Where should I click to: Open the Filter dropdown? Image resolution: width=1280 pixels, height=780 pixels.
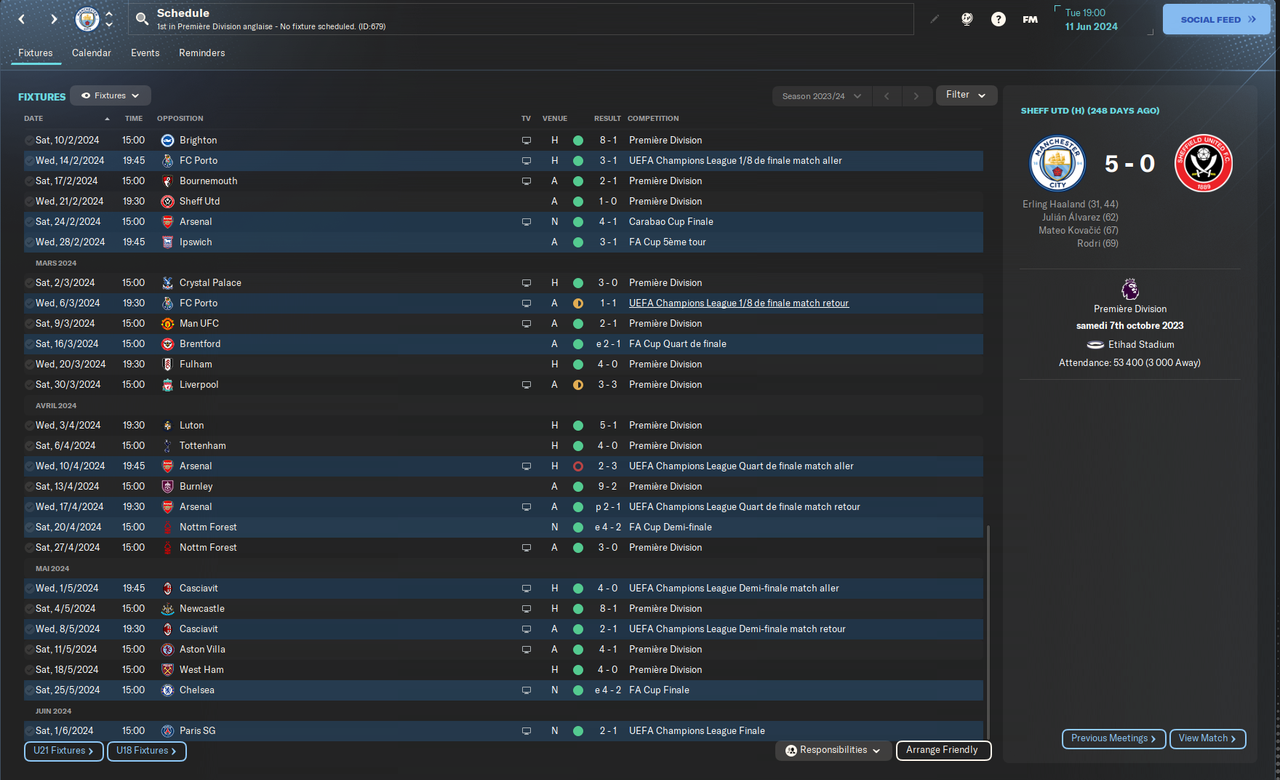[x=966, y=95]
